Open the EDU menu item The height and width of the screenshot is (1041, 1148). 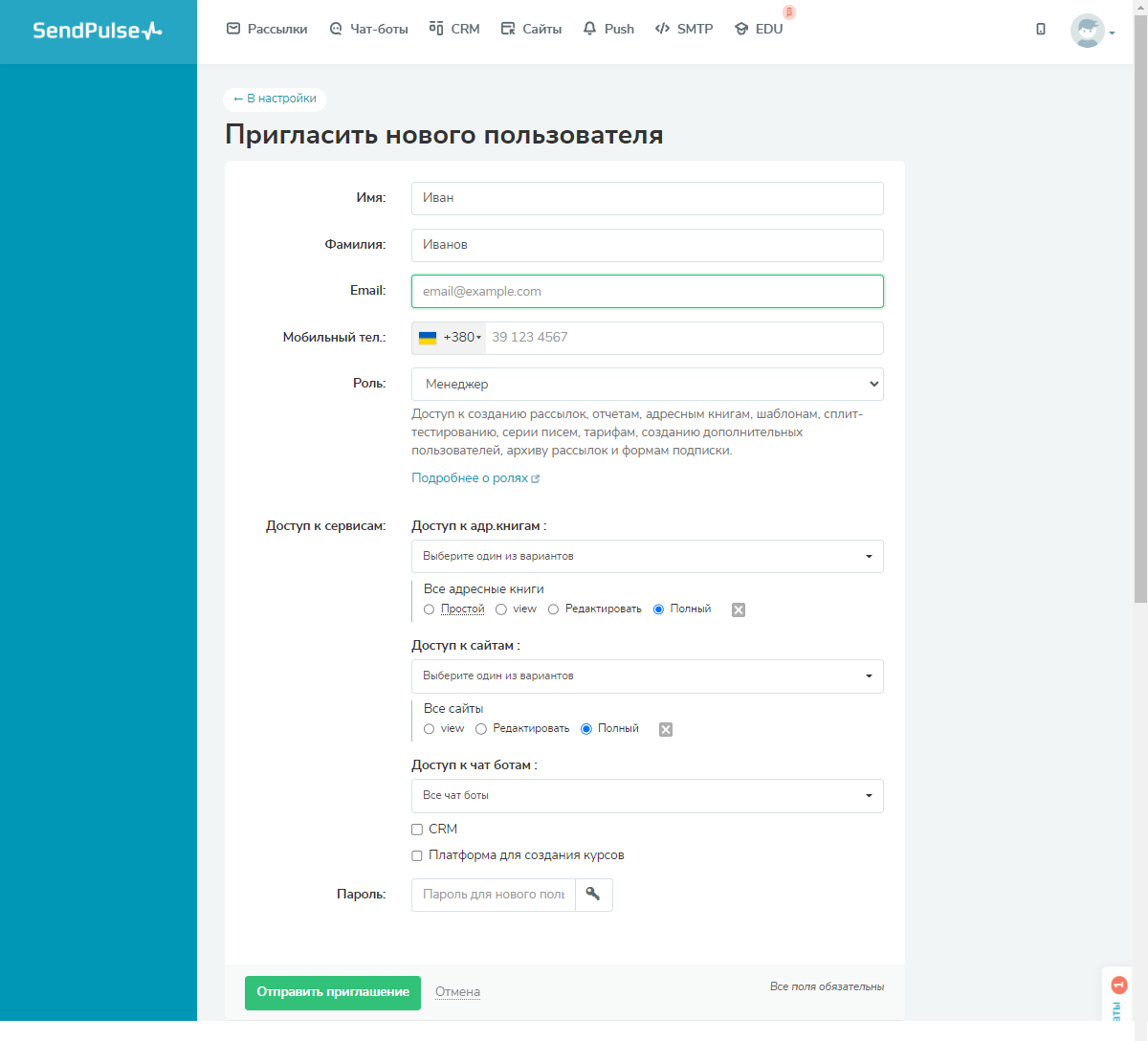(x=759, y=29)
